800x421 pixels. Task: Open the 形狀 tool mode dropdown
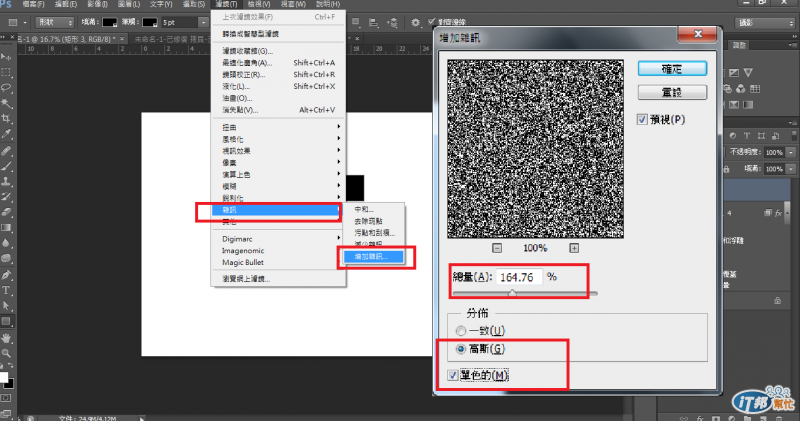point(55,22)
